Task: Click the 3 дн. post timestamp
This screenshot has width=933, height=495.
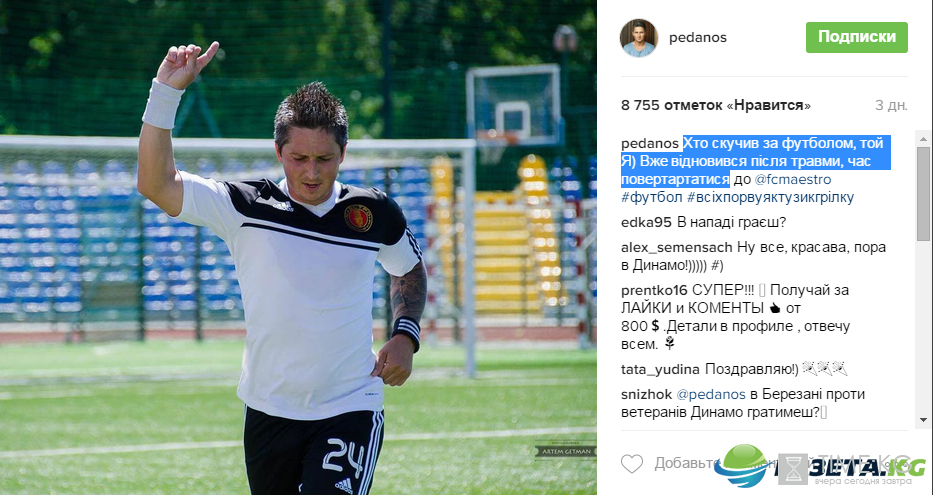Action: click(891, 105)
